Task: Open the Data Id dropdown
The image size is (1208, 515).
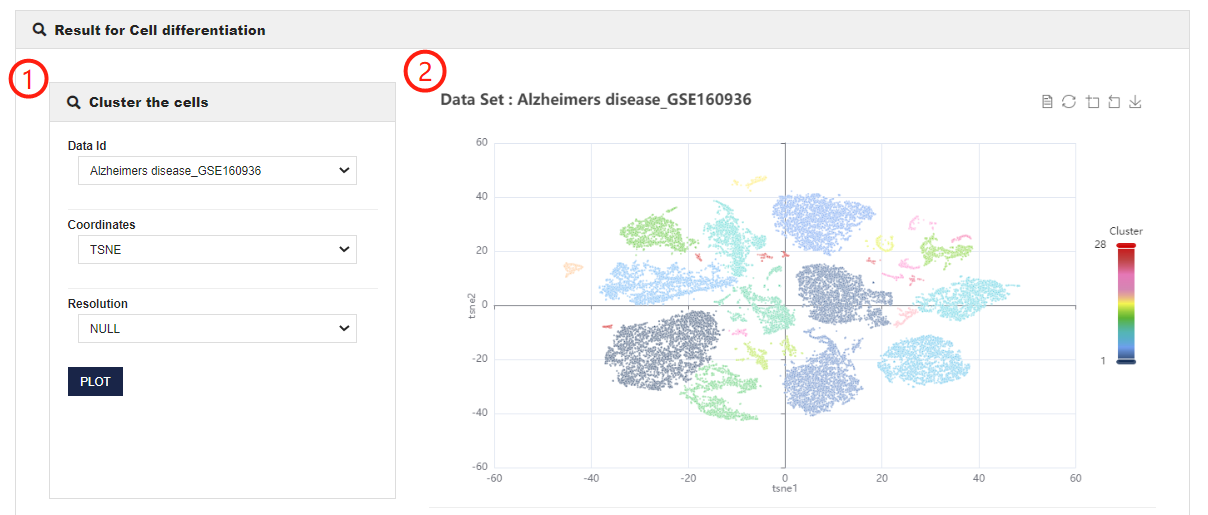Action: [217, 171]
